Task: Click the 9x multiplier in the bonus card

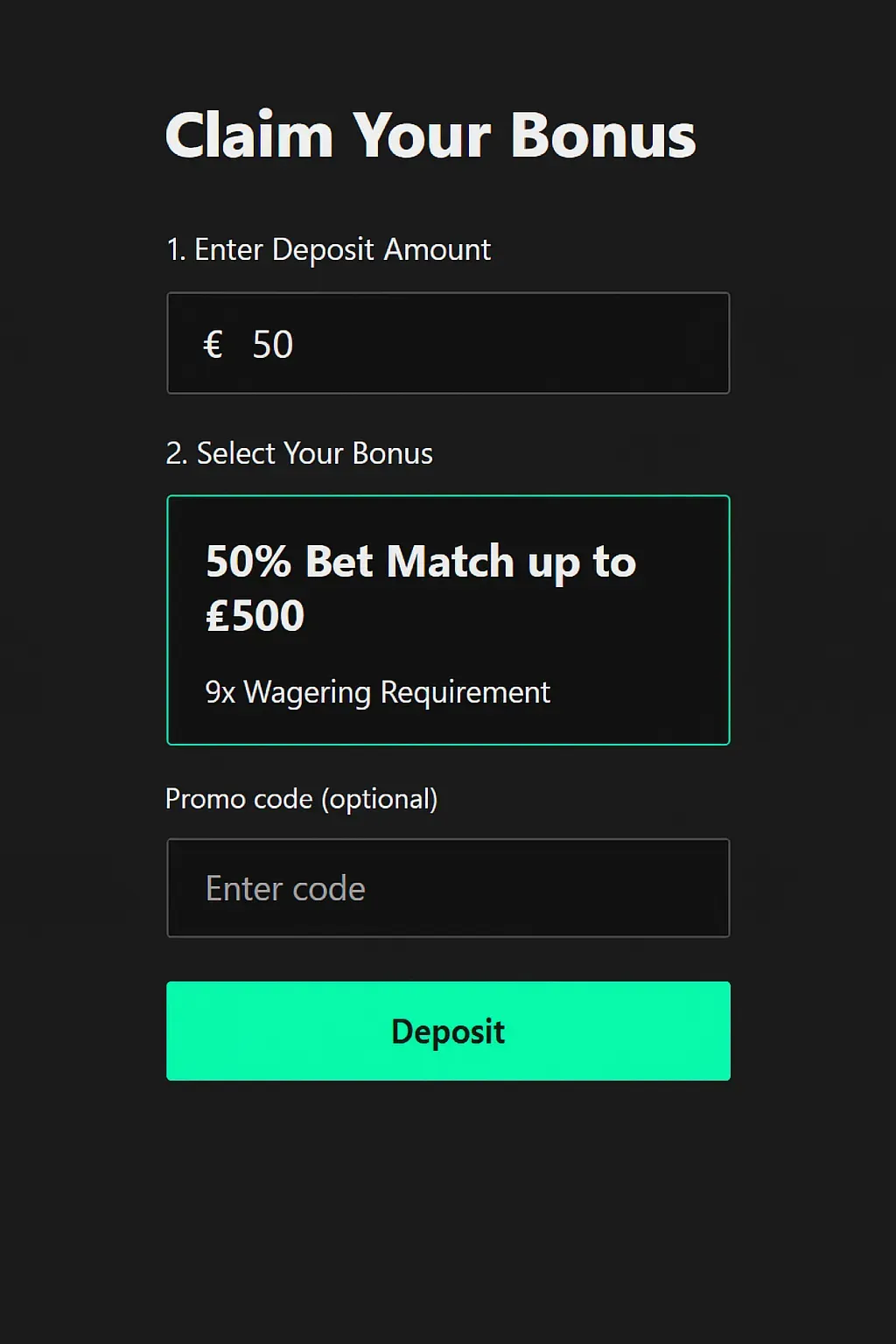Action: point(220,693)
